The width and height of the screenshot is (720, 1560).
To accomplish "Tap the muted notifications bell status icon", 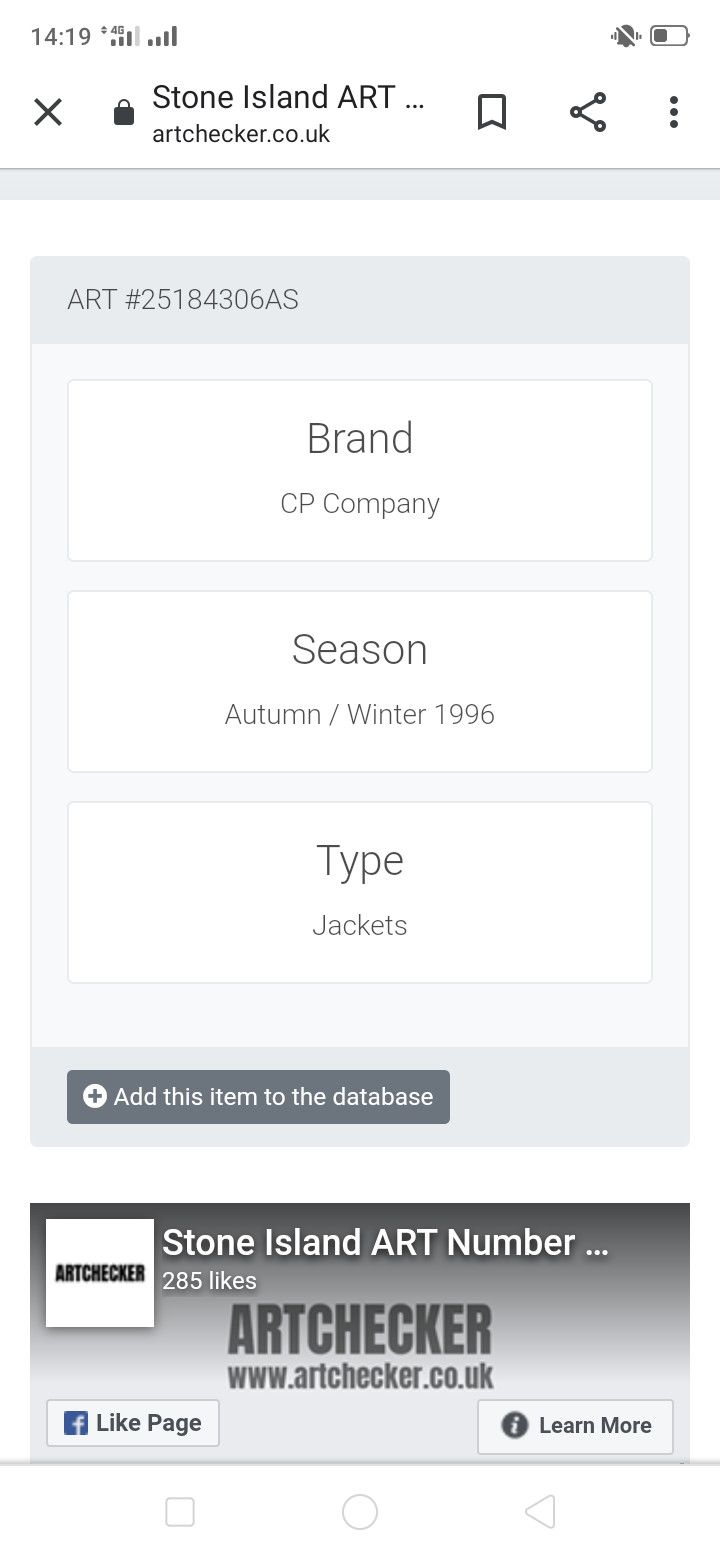I will (x=625, y=37).
